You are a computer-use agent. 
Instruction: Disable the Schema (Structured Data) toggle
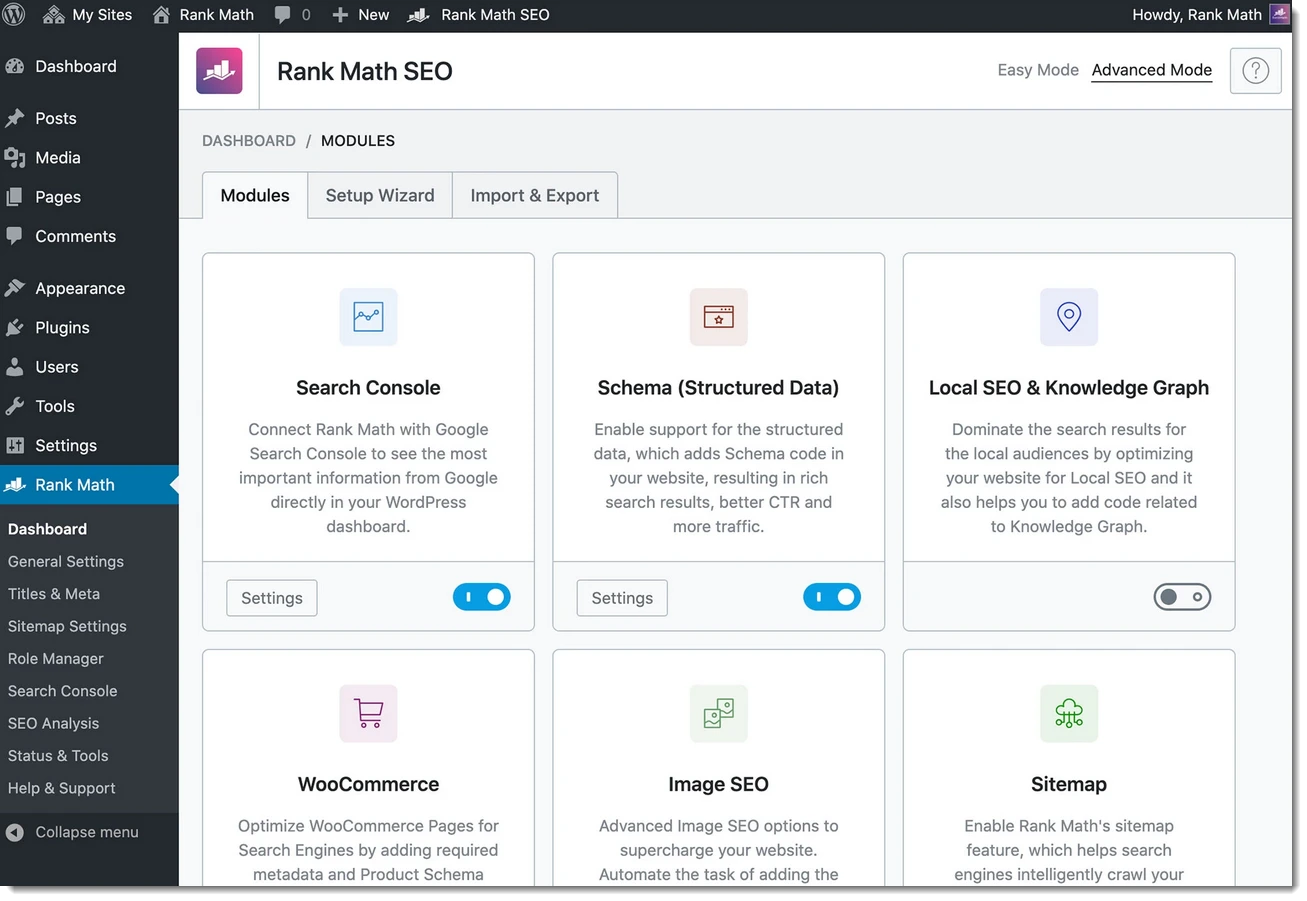click(x=832, y=597)
